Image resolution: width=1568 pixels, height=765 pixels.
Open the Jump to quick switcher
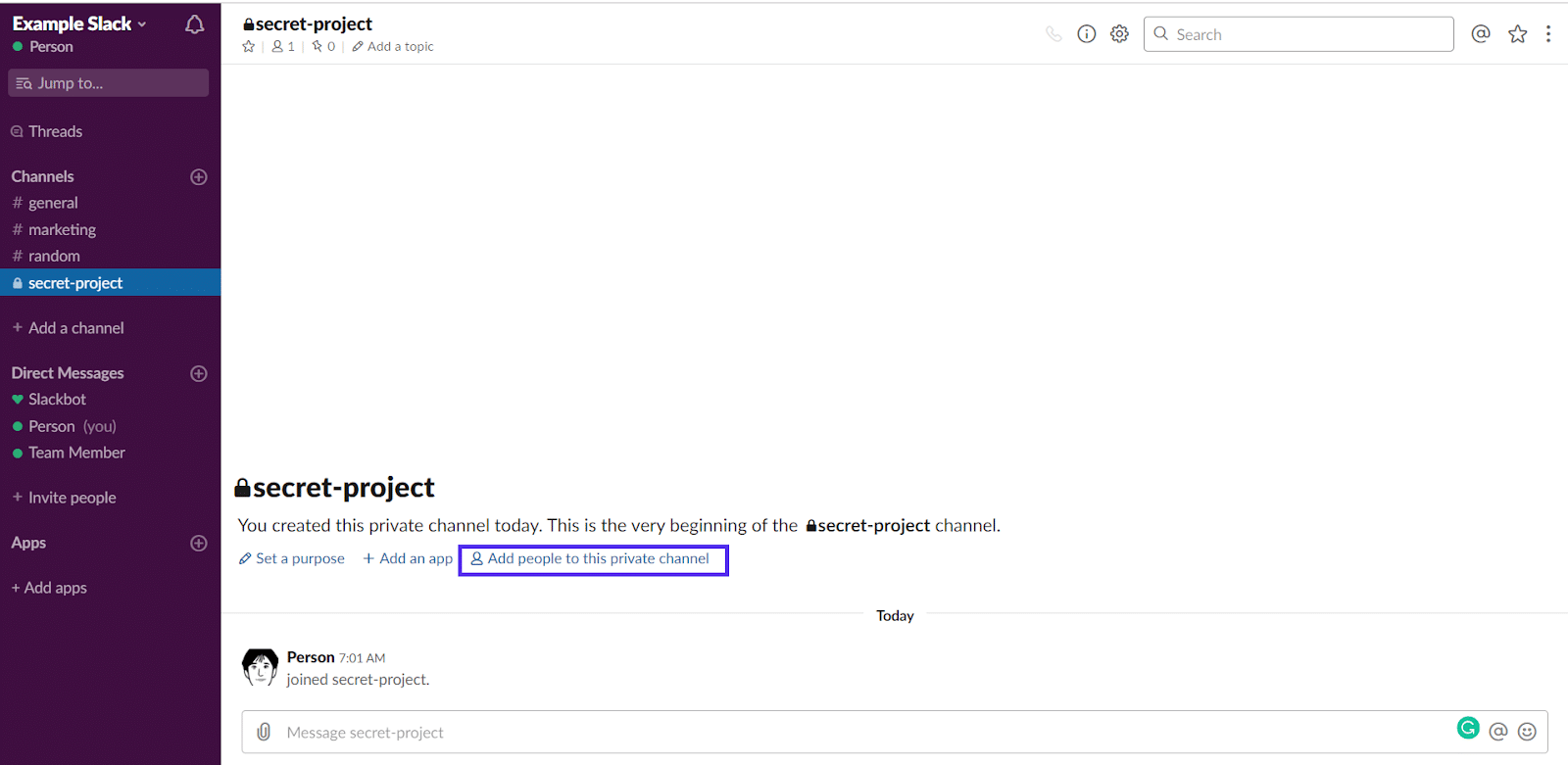pos(108,83)
